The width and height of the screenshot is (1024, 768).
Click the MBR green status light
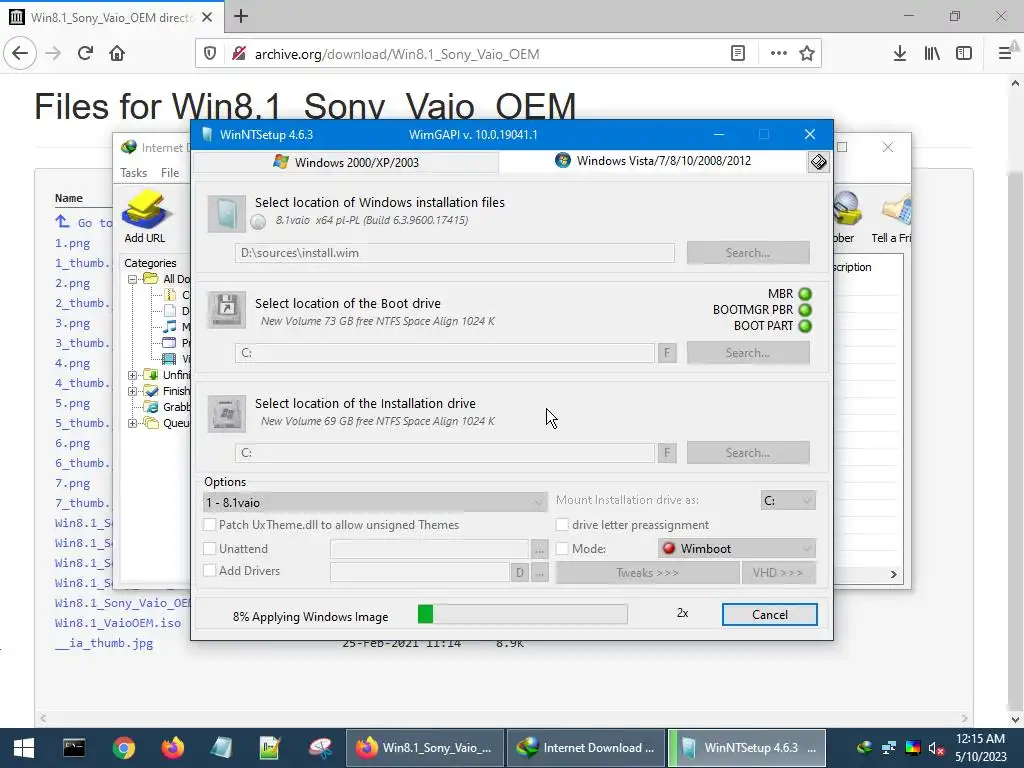805,294
